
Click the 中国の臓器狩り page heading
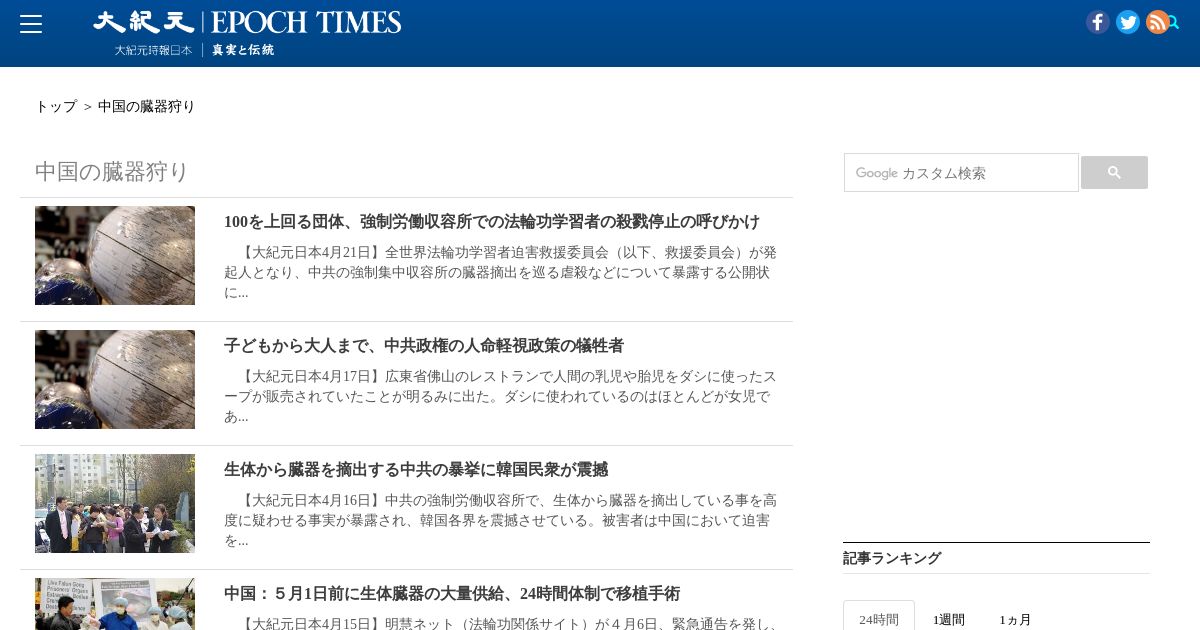click(x=112, y=172)
